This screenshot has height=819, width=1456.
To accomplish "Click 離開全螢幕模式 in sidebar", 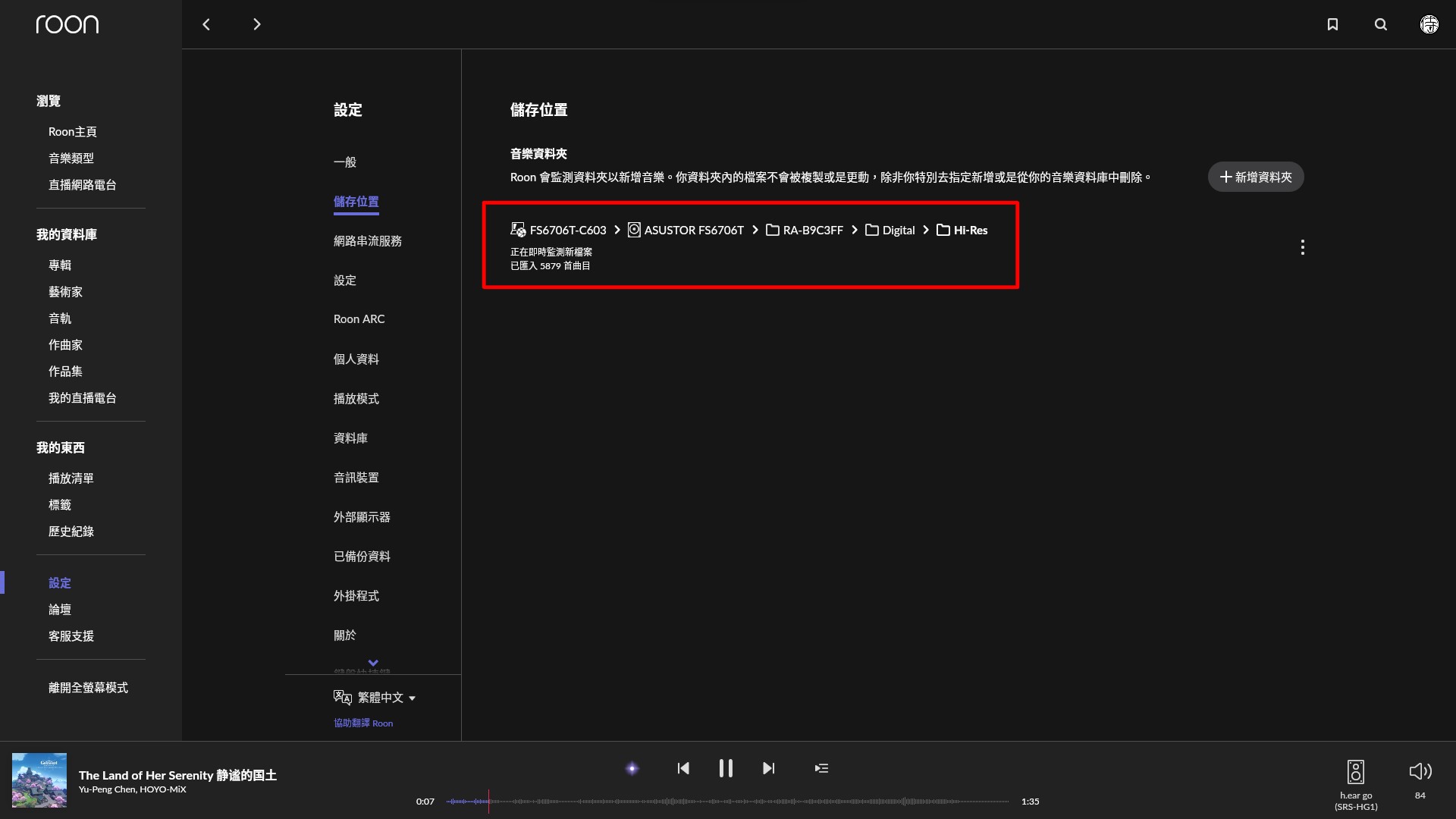I will point(88,688).
